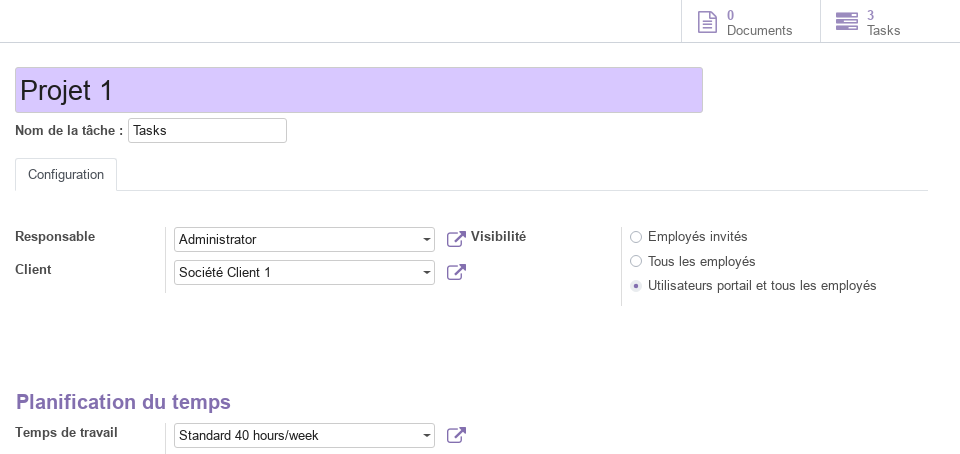Open the 0 Documents stat button
Image resolution: width=960 pixels, height=454 pixels.
tap(751, 22)
